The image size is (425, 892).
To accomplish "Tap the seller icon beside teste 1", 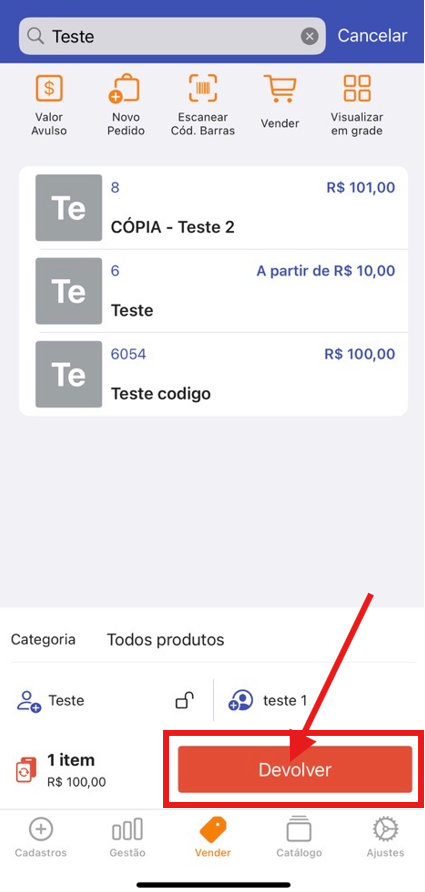I will click(241, 700).
